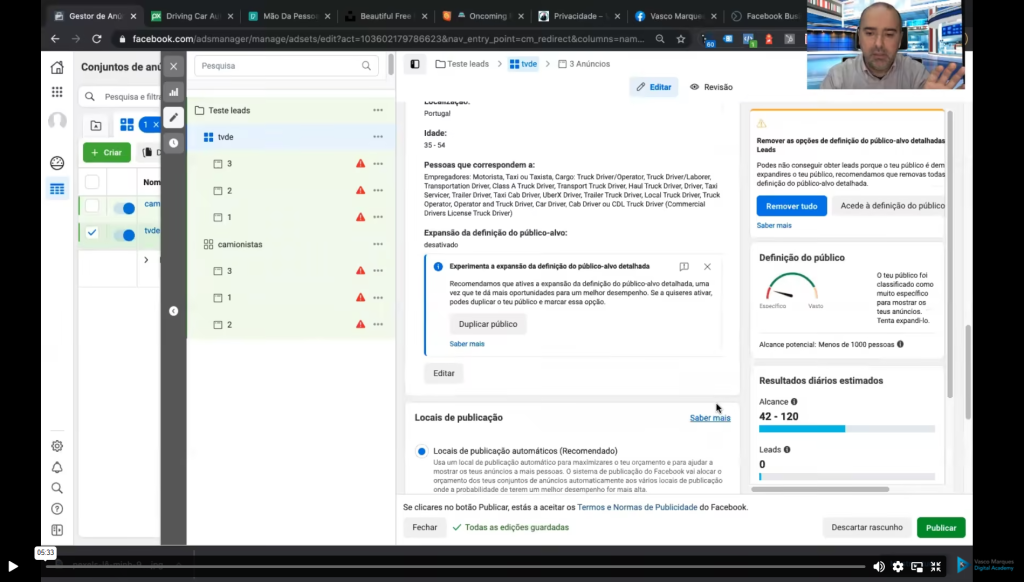
Task: Click the pencil edit icon in dark sidebar
Action: pos(173,117)
